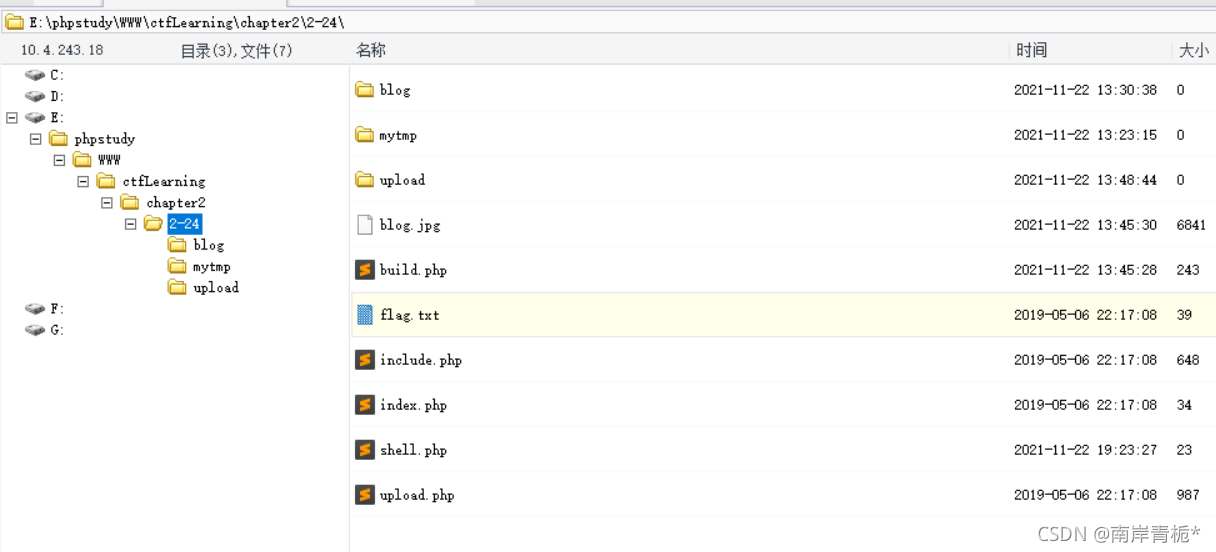Image resolution: width=1216 pixels, height=552 pixels.
Task: Collapse the chapter2 tree node
Action: point(106,202)
